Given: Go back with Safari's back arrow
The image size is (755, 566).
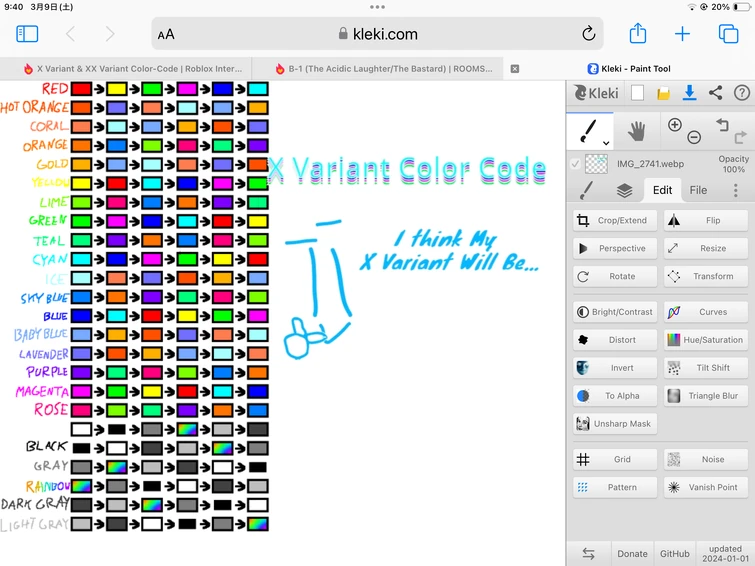Looking at the screenshot, I should [x=70, y=34].
